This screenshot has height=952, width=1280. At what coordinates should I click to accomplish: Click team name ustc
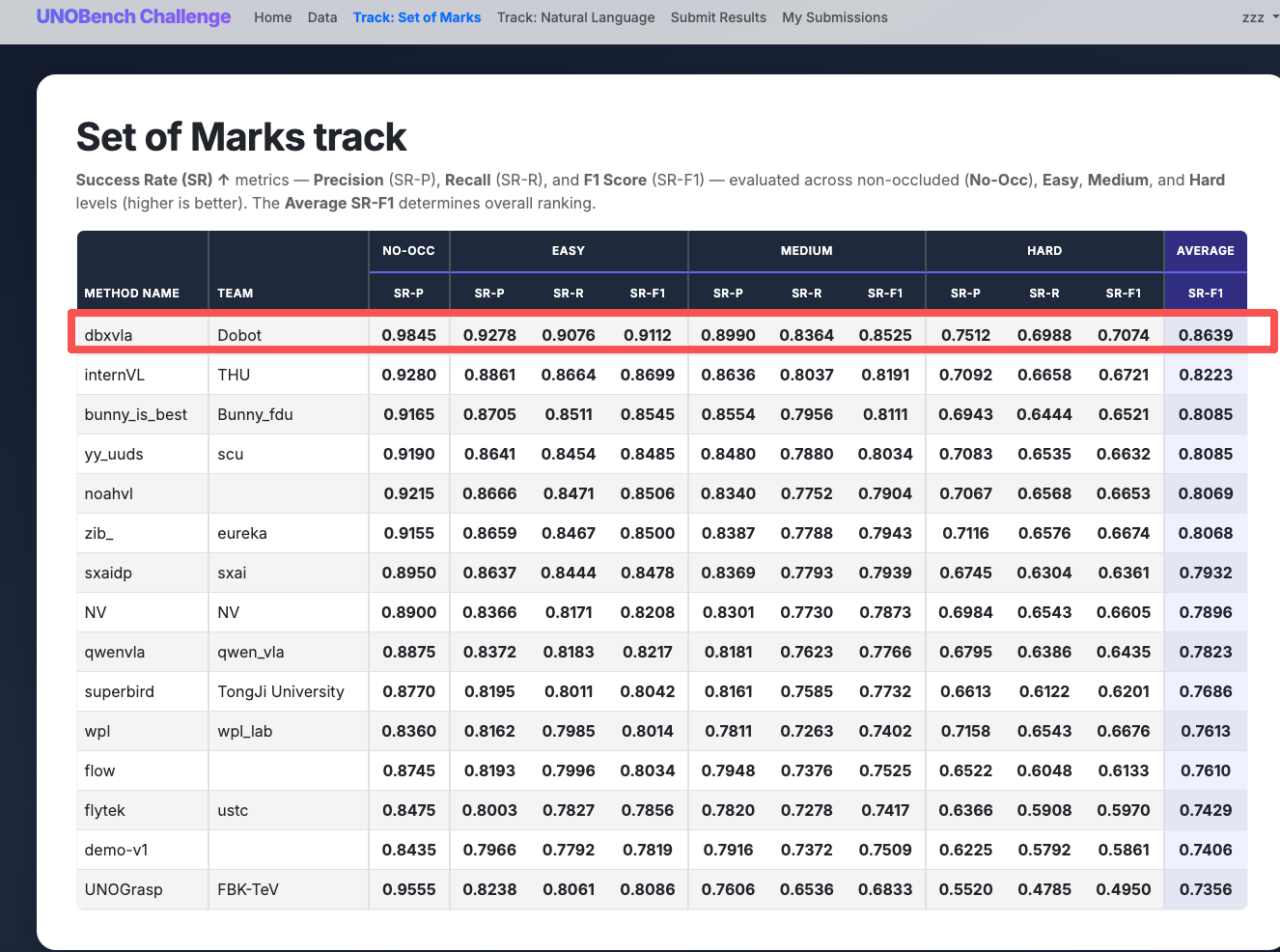point(233,810)
